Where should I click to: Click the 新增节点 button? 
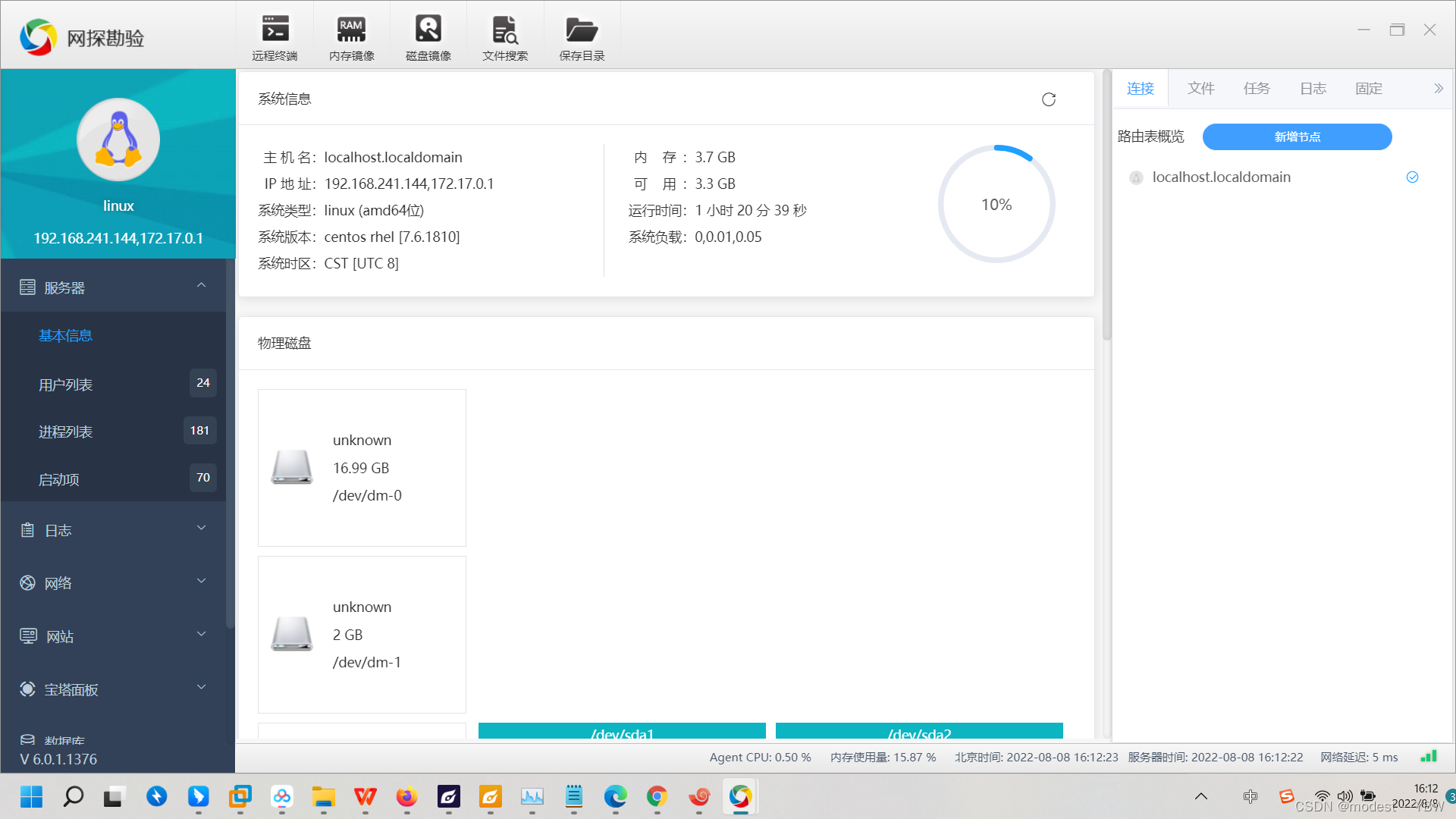[1297, 137]
